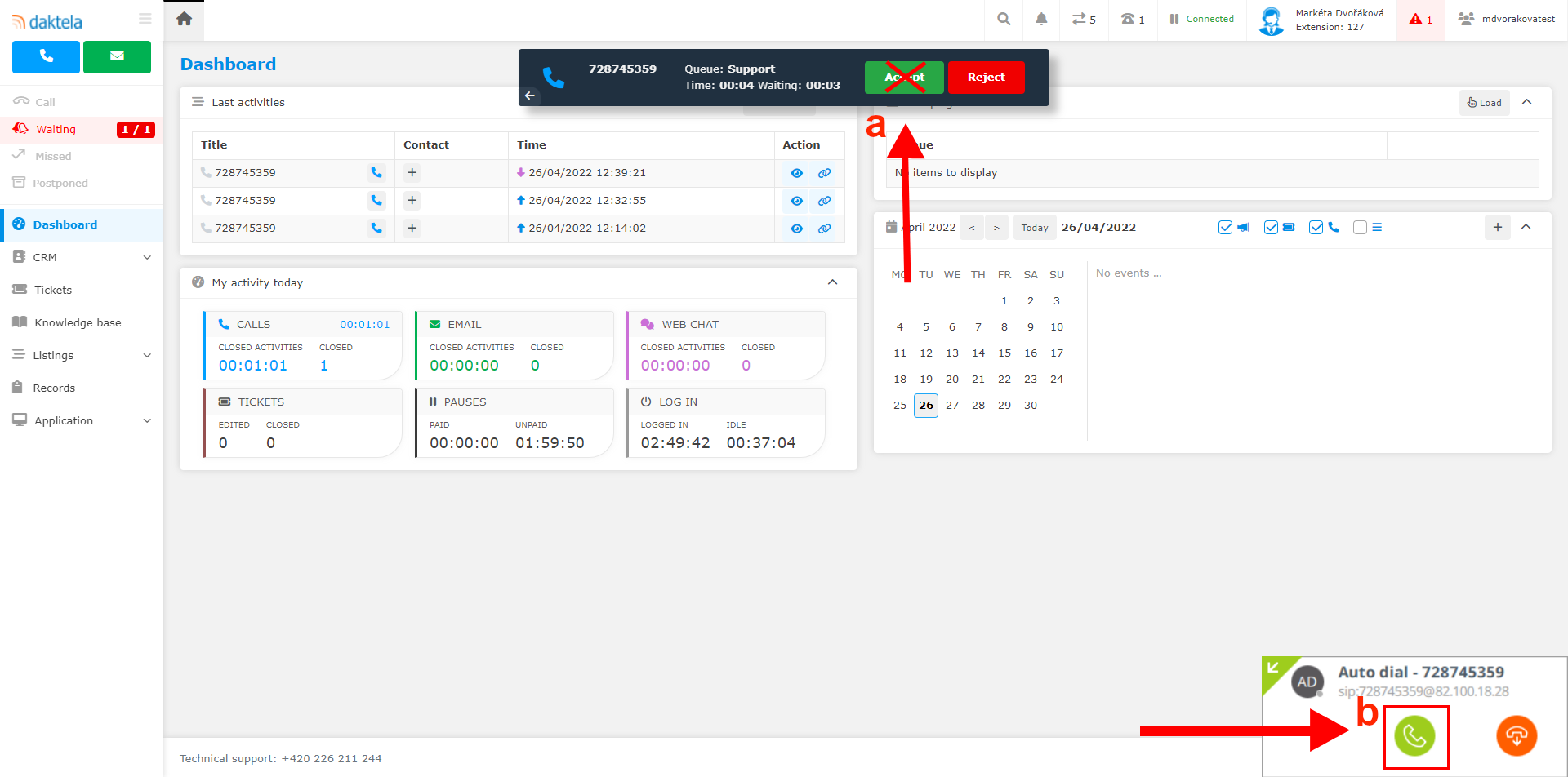Screen dimensions: 1568x777
Task: Answer call with green softphone button
Action: (x=1414, y=736)
